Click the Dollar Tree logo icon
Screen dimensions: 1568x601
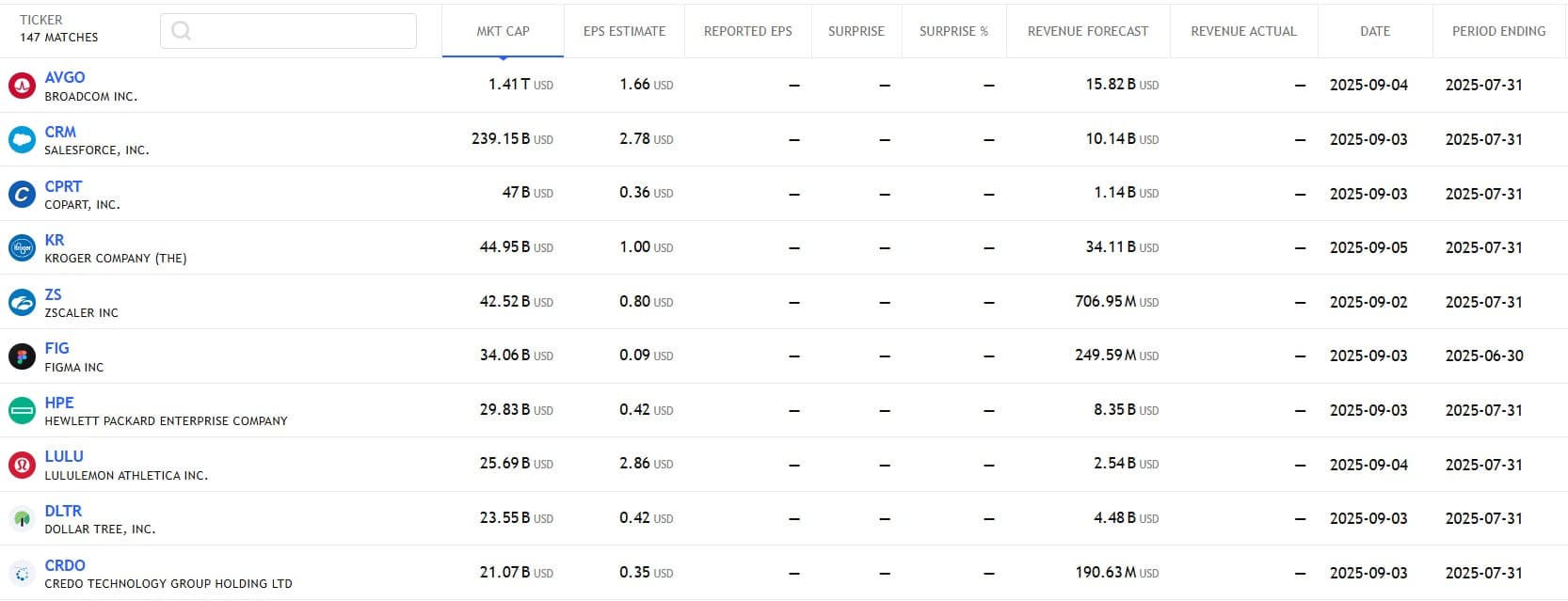pos(22,519)
